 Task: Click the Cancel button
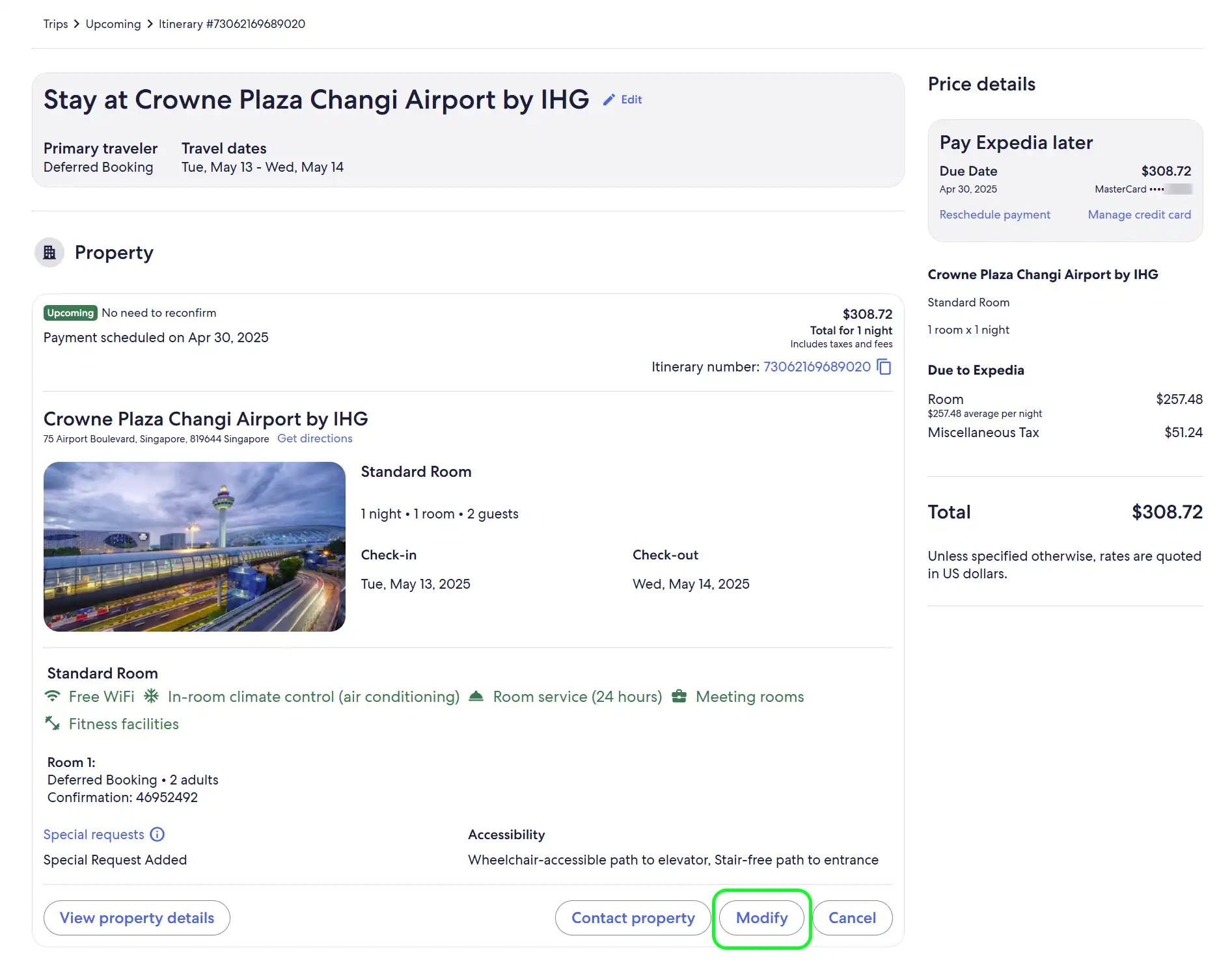(852, 918)
